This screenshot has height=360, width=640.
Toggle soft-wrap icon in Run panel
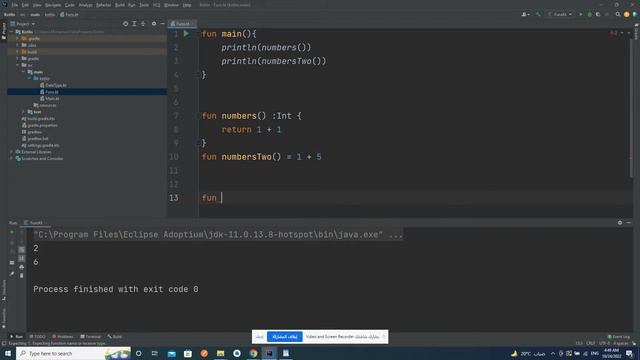(x=22, y=249)
